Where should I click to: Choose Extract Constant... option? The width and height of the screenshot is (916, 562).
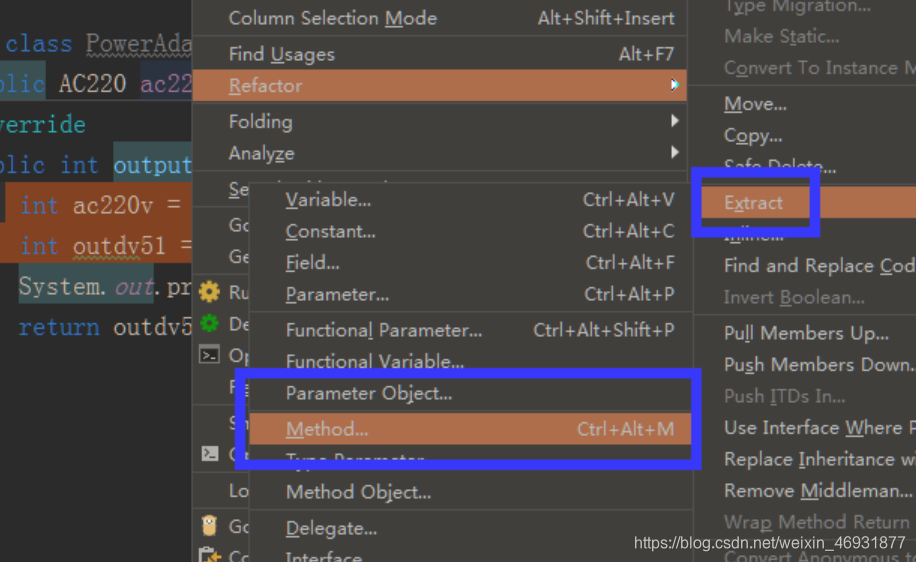pyautogui.click(x=471, y=231)
